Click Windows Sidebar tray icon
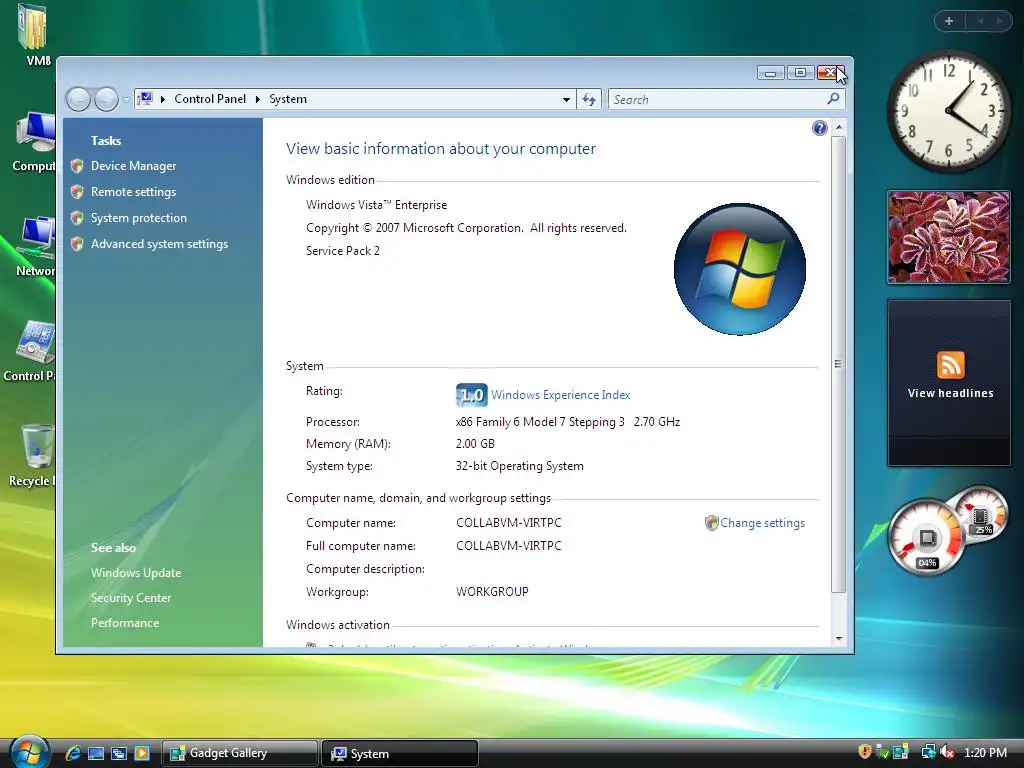Image resolution: width=1024 pixels, height=768 pixels. (901, 752)
